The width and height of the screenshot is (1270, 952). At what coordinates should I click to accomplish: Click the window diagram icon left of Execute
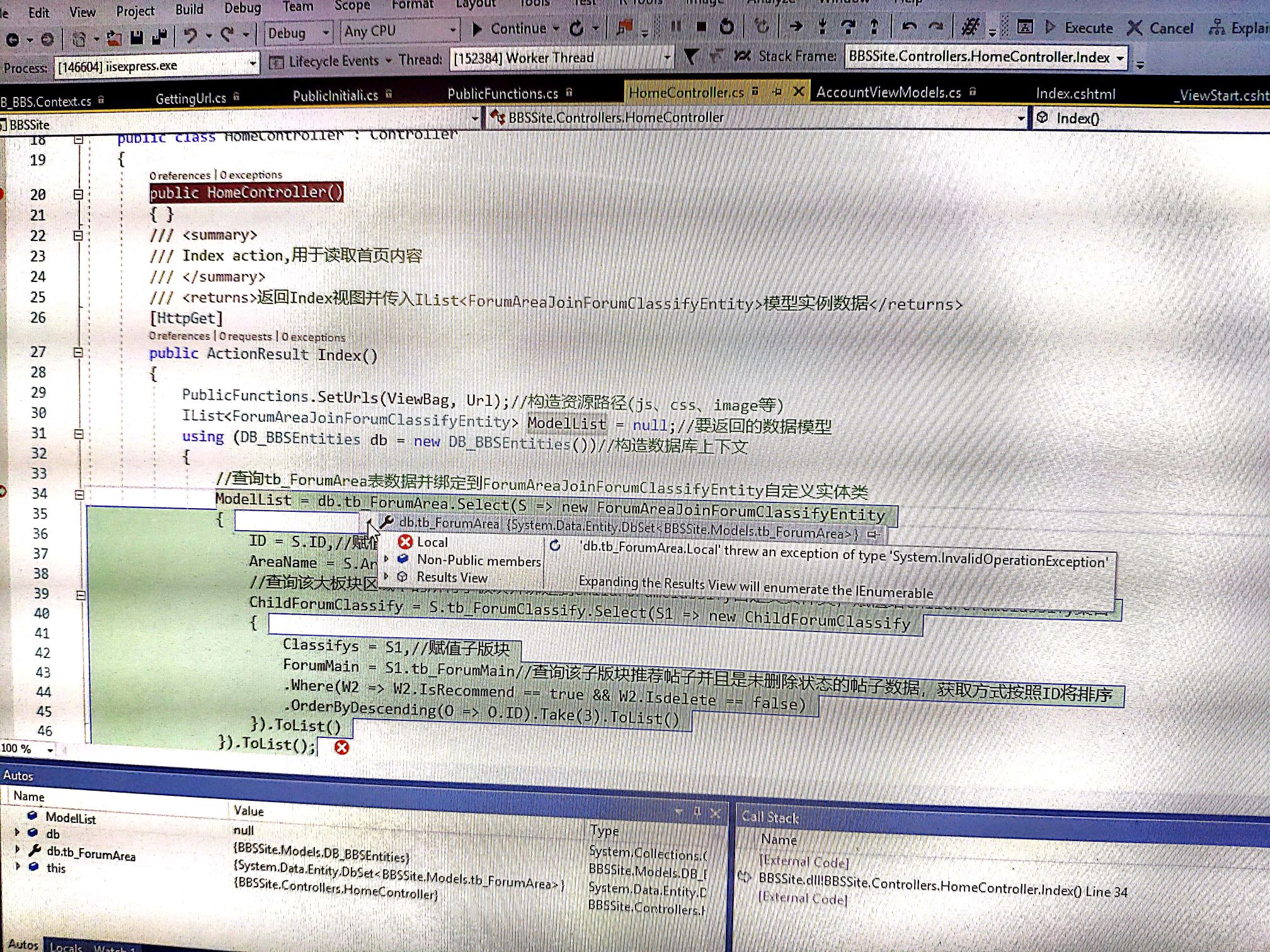1025,27
